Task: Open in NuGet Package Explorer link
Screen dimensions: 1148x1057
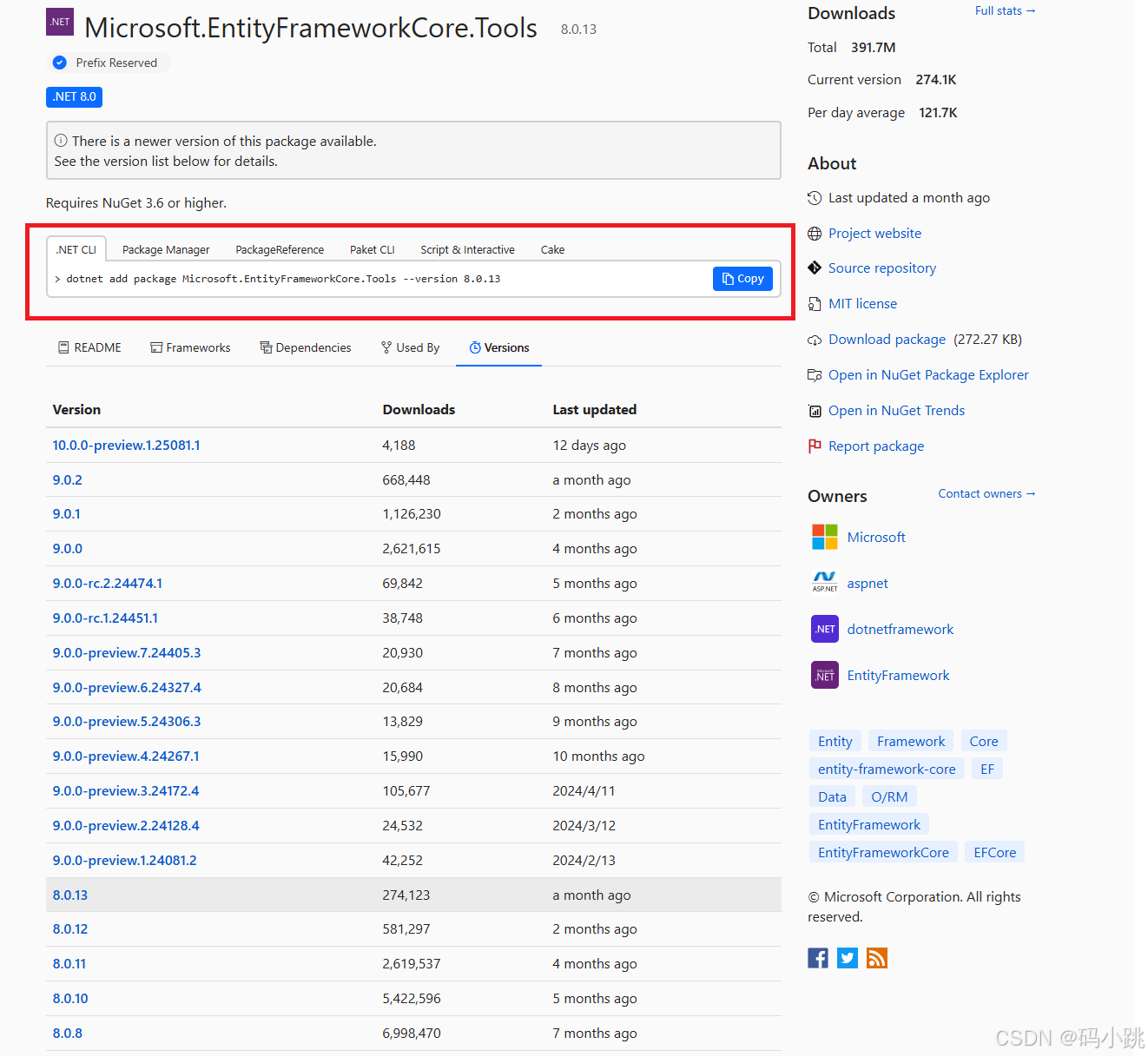Action: 928,375
